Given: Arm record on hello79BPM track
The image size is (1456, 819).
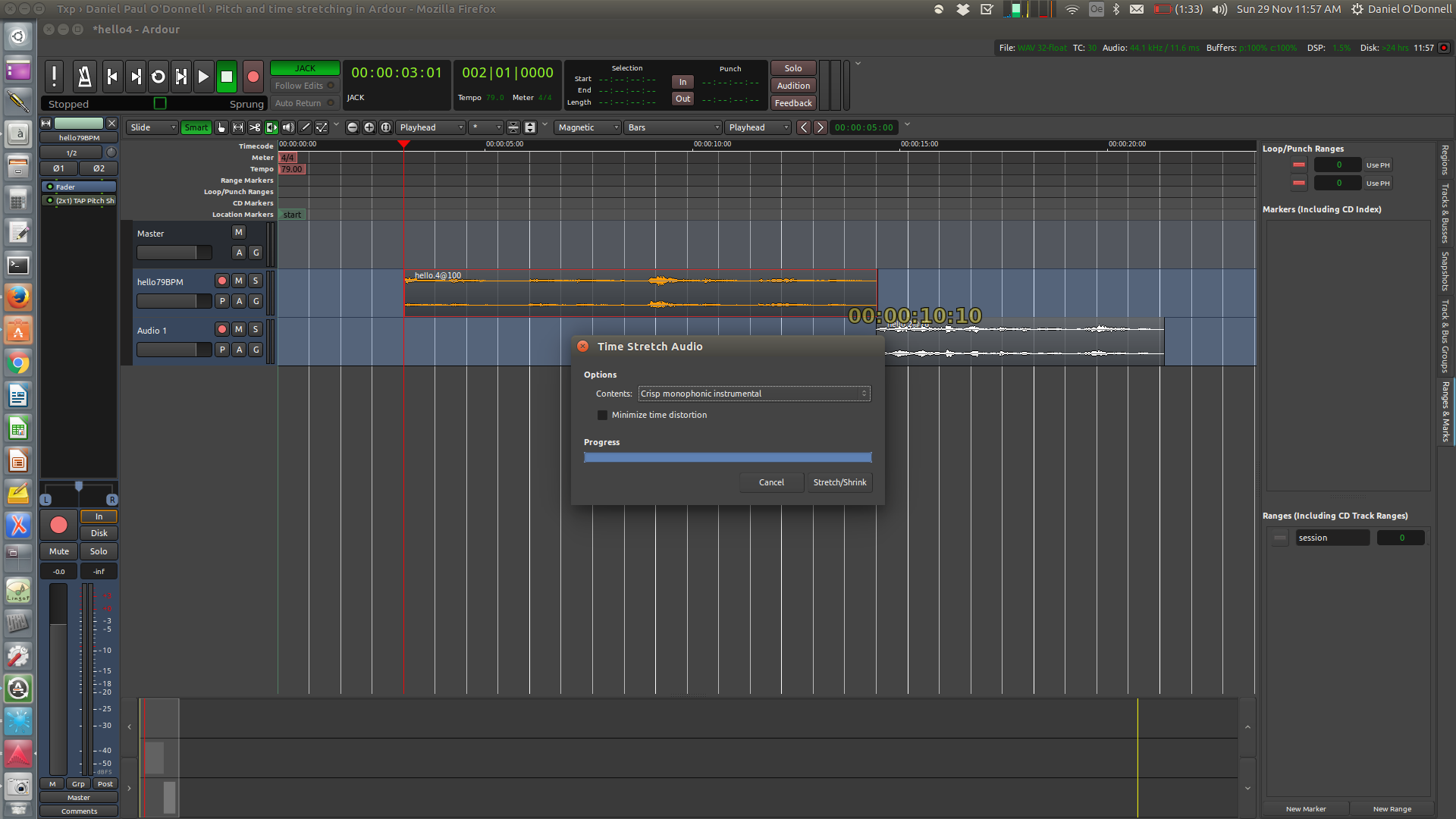Looking at the screenshot, I should 222,281.
